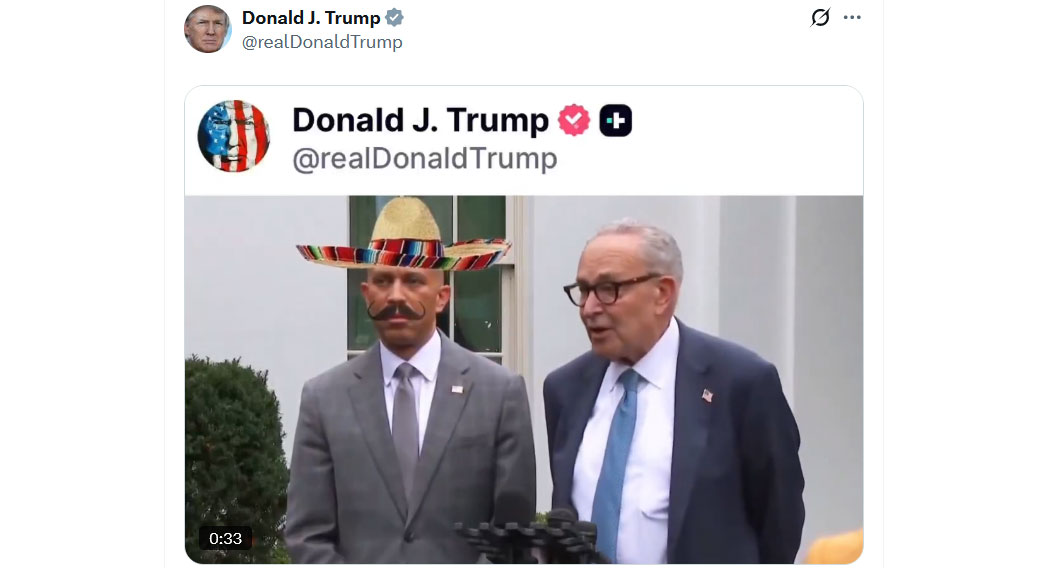Open the author's display name link in the post header
This screenshot has width=1050, height=568.
311,18
